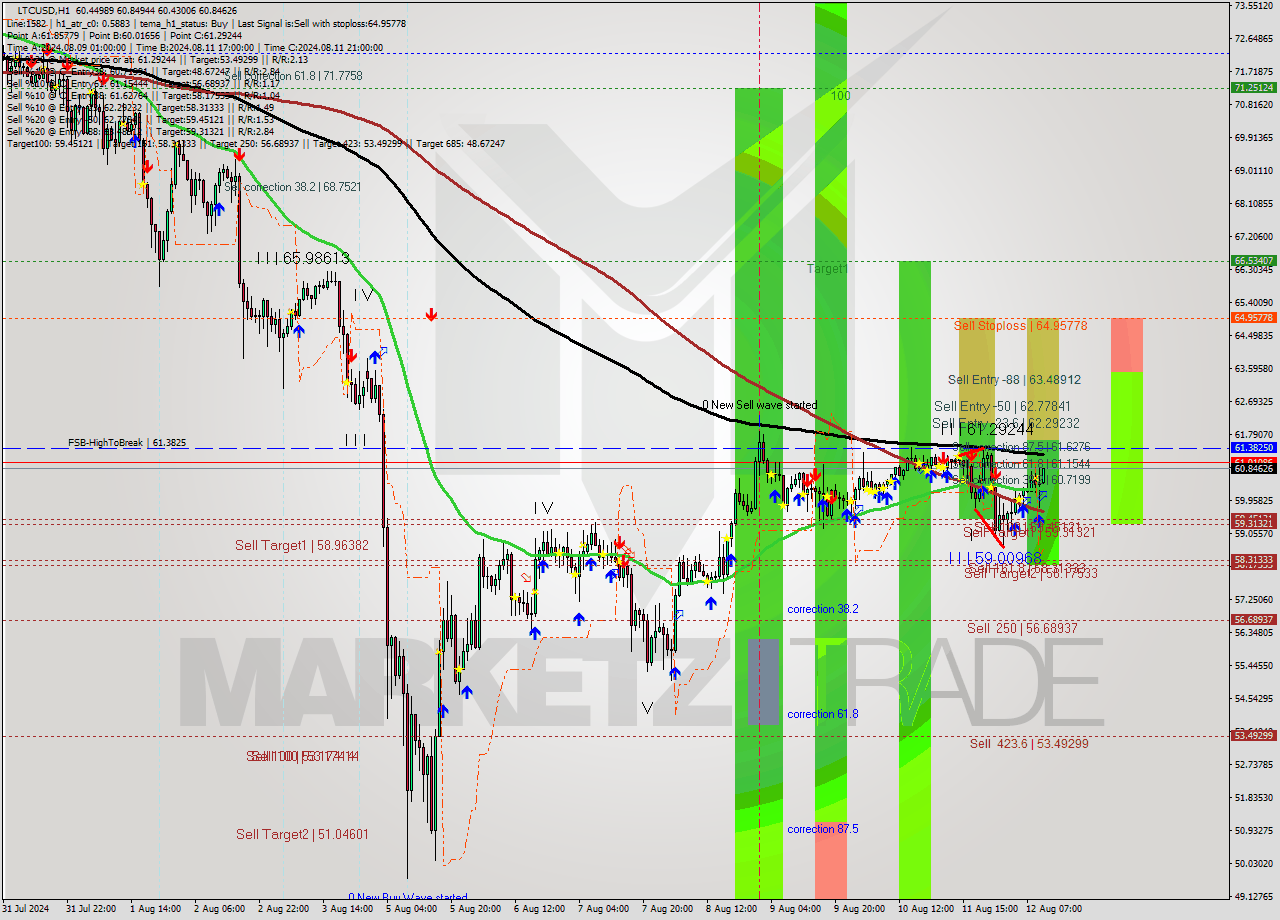Select the 'Sell Target2 | 51.04601' label

(302, 834)
